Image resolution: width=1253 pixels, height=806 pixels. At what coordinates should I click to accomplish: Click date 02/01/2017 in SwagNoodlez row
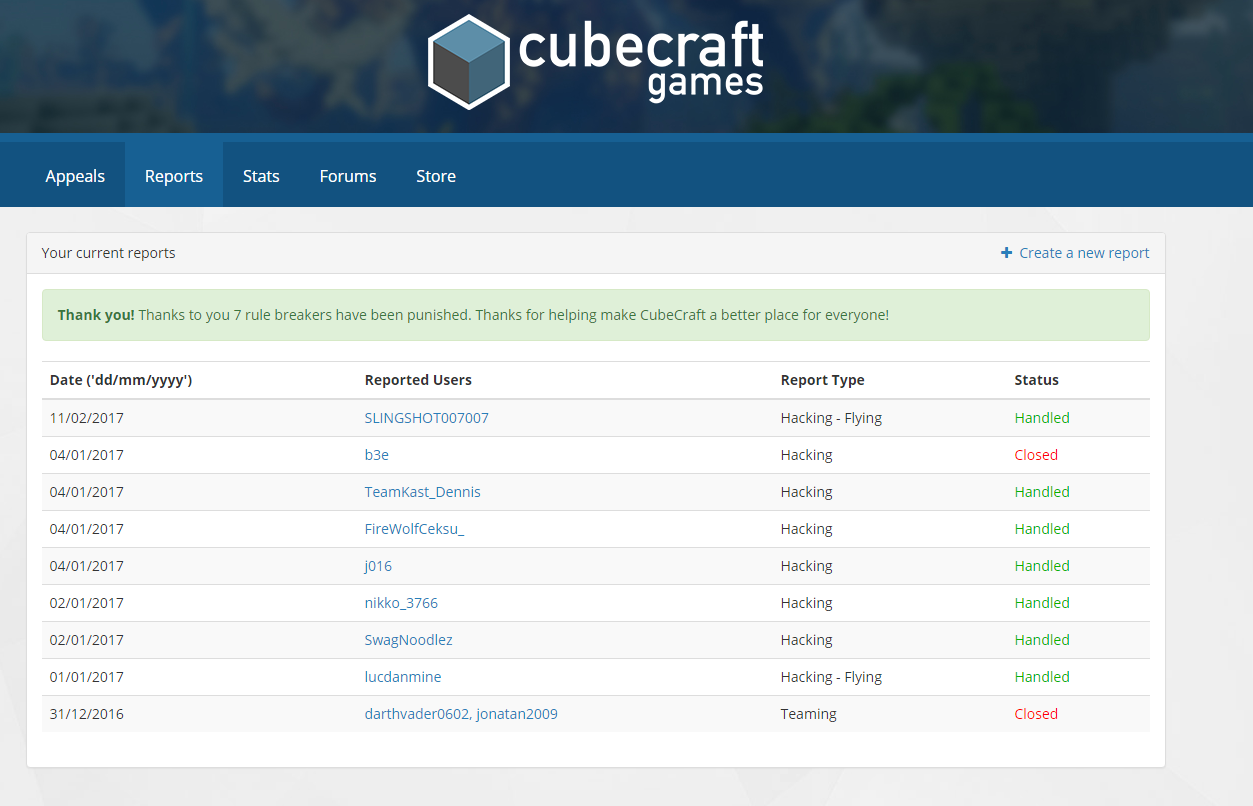coord(87,640)
